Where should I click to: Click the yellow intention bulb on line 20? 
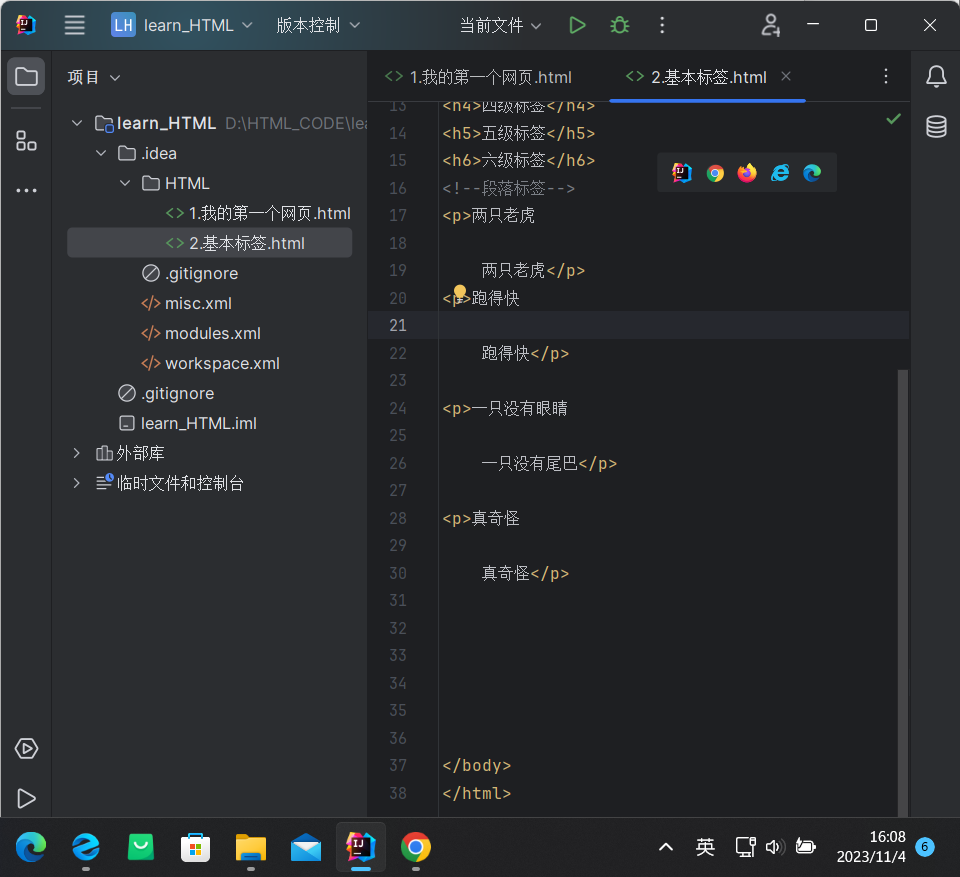[459, 290]
